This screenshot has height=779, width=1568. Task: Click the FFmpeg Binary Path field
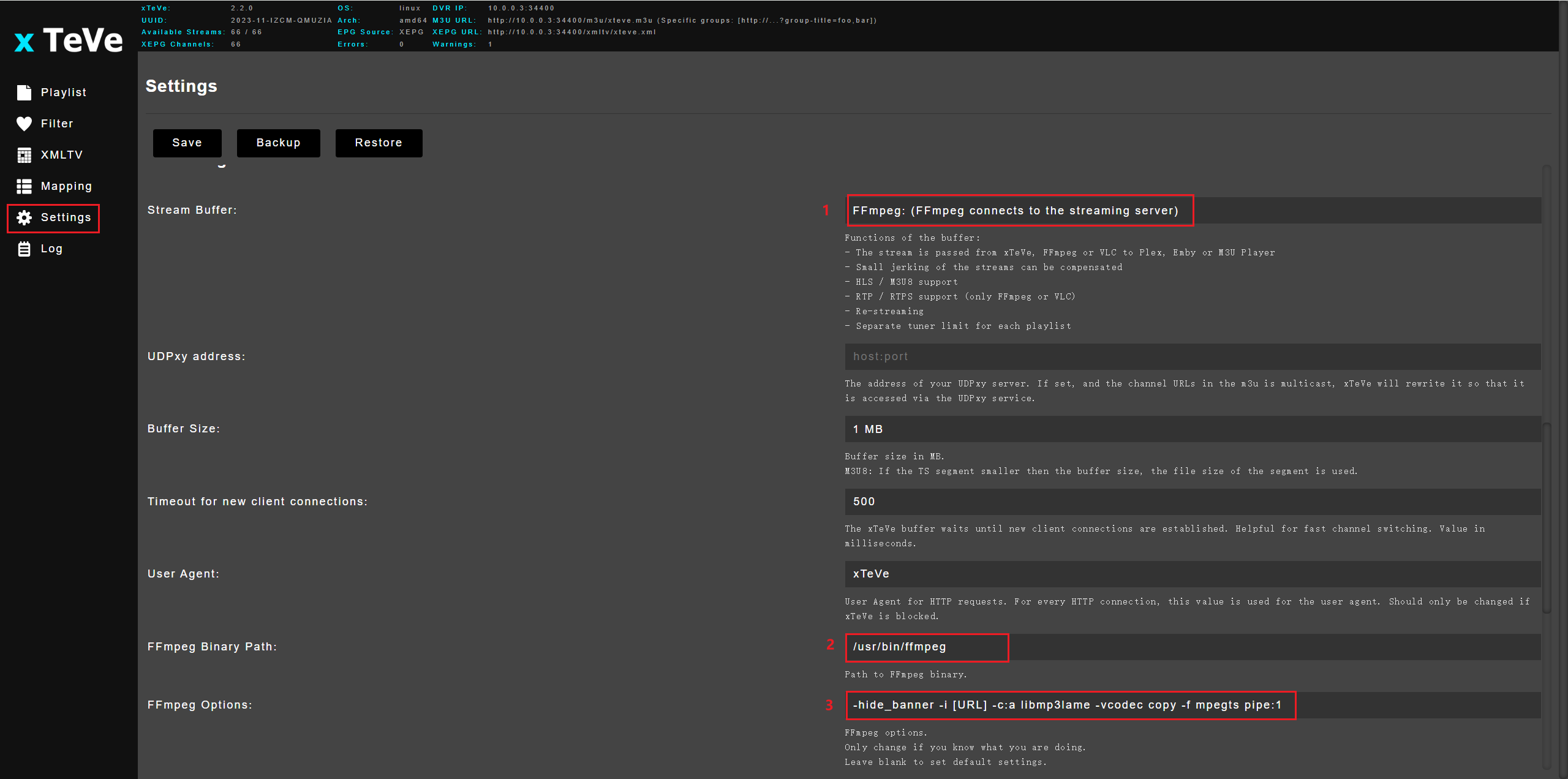[x=1192, y=647]
